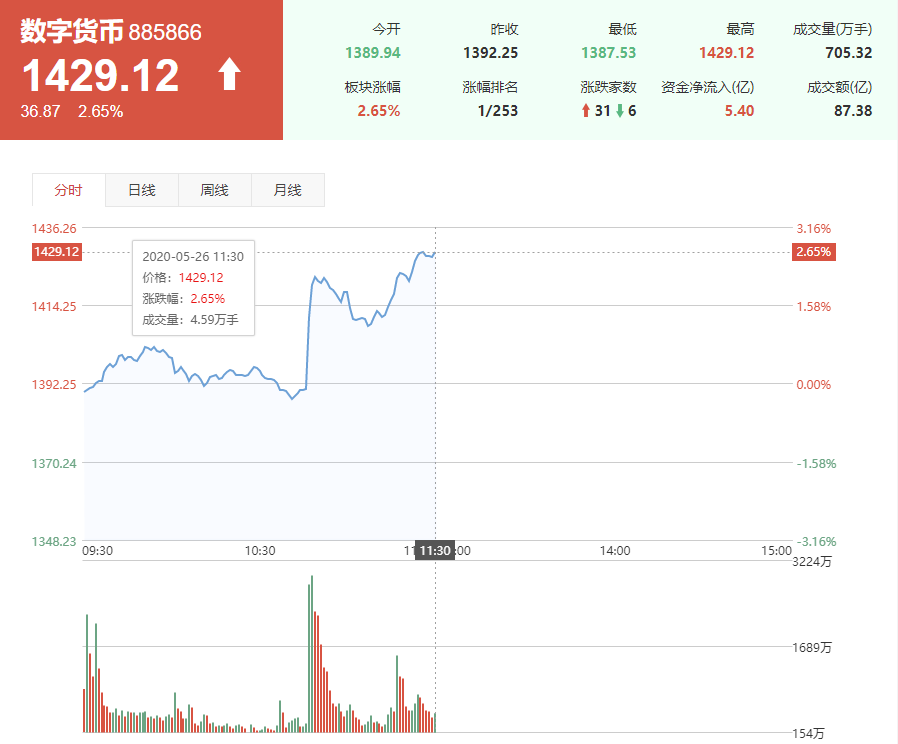
Task: Open the 日线 daily chart tab
Action: click(x=141, y=190)
